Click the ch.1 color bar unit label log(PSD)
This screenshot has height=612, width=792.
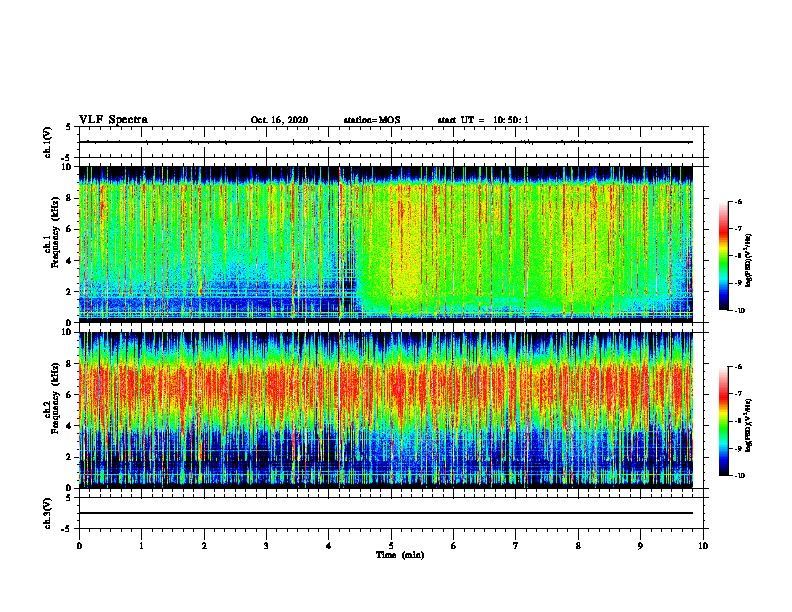(748, 261)
